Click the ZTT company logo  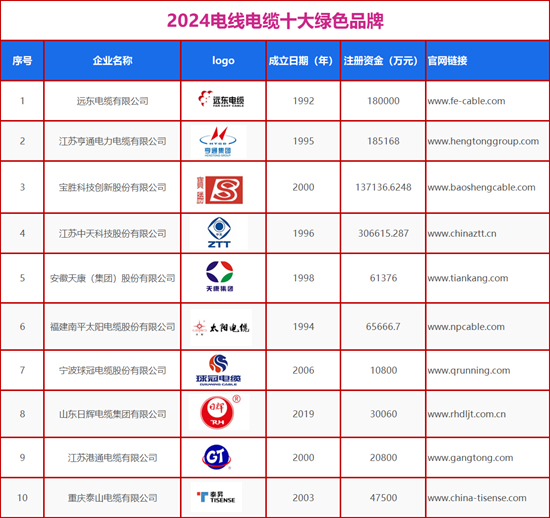click(219, 233)
